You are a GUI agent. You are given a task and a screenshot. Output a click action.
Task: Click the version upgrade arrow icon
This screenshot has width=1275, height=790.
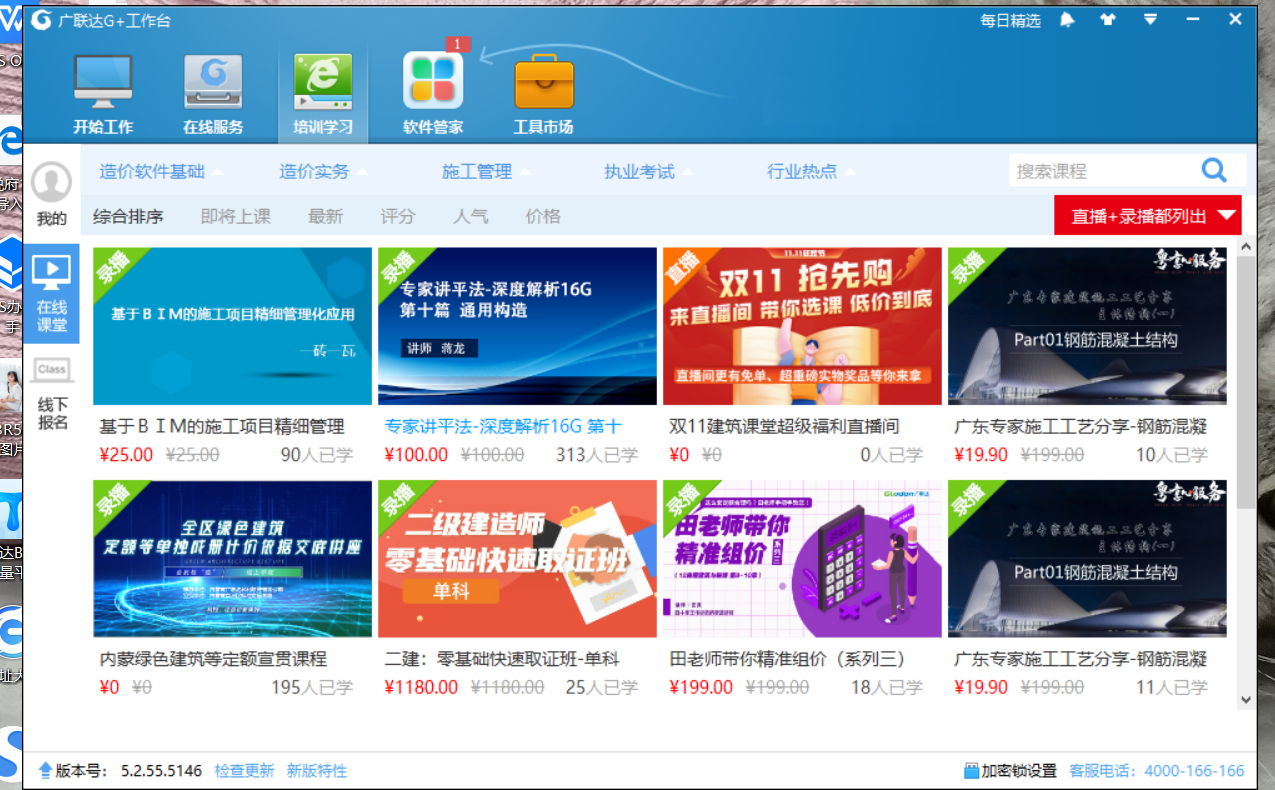tap(45, 771)
